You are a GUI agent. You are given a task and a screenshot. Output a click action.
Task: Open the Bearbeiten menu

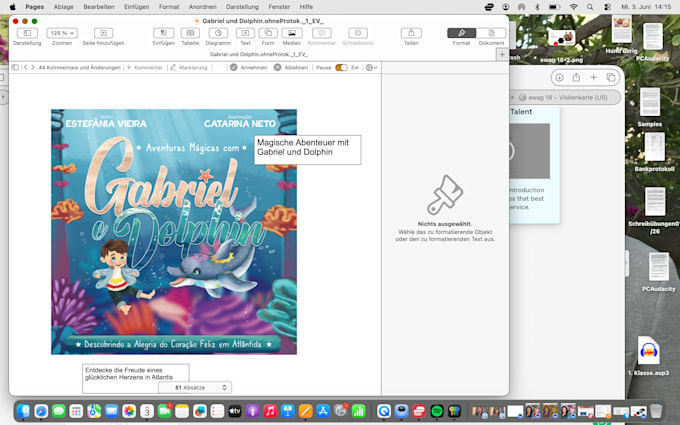(99, 7)
